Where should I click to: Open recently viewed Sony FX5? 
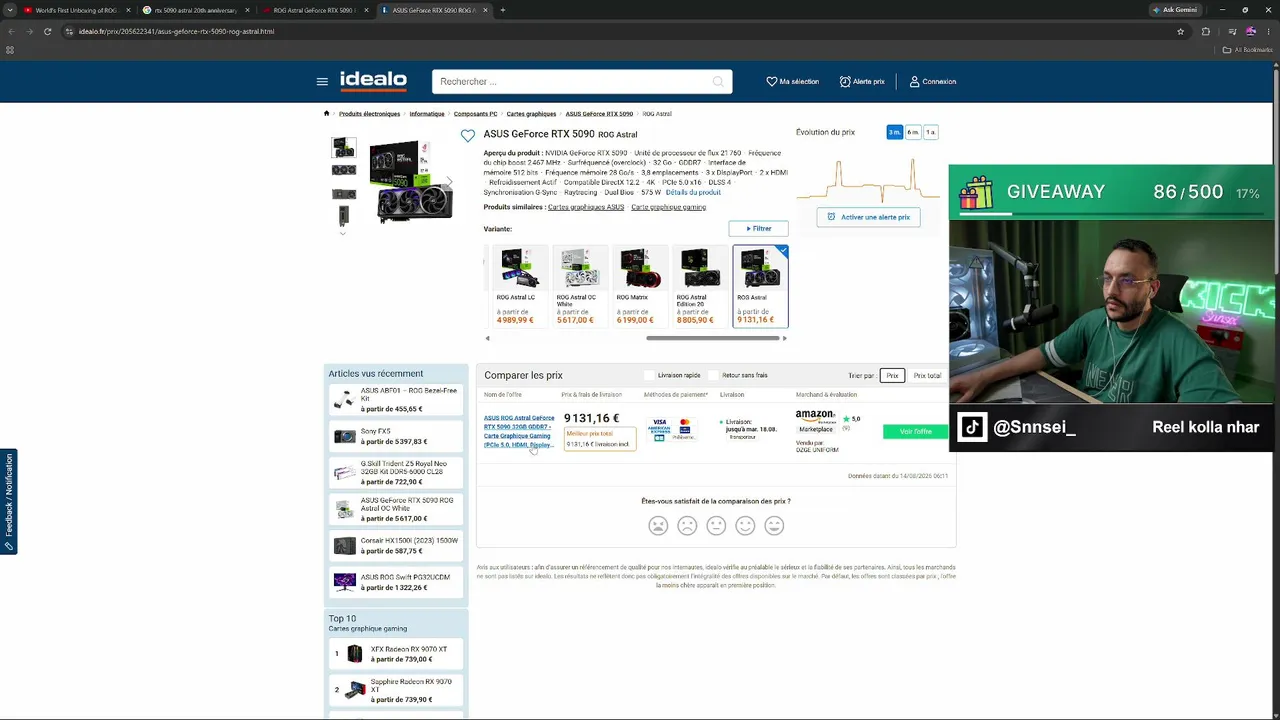(x=396, y=436)
